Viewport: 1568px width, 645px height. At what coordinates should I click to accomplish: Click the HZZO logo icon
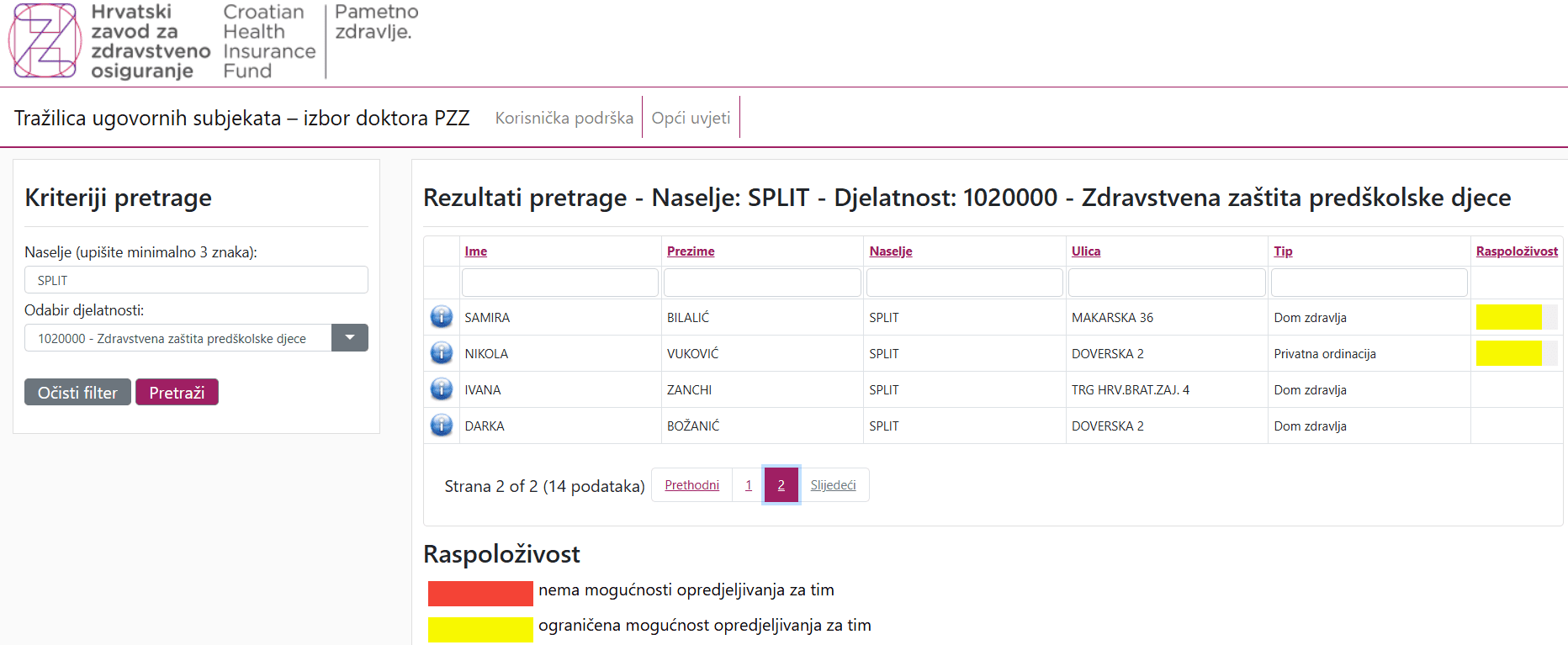click(x=45, y=40)
